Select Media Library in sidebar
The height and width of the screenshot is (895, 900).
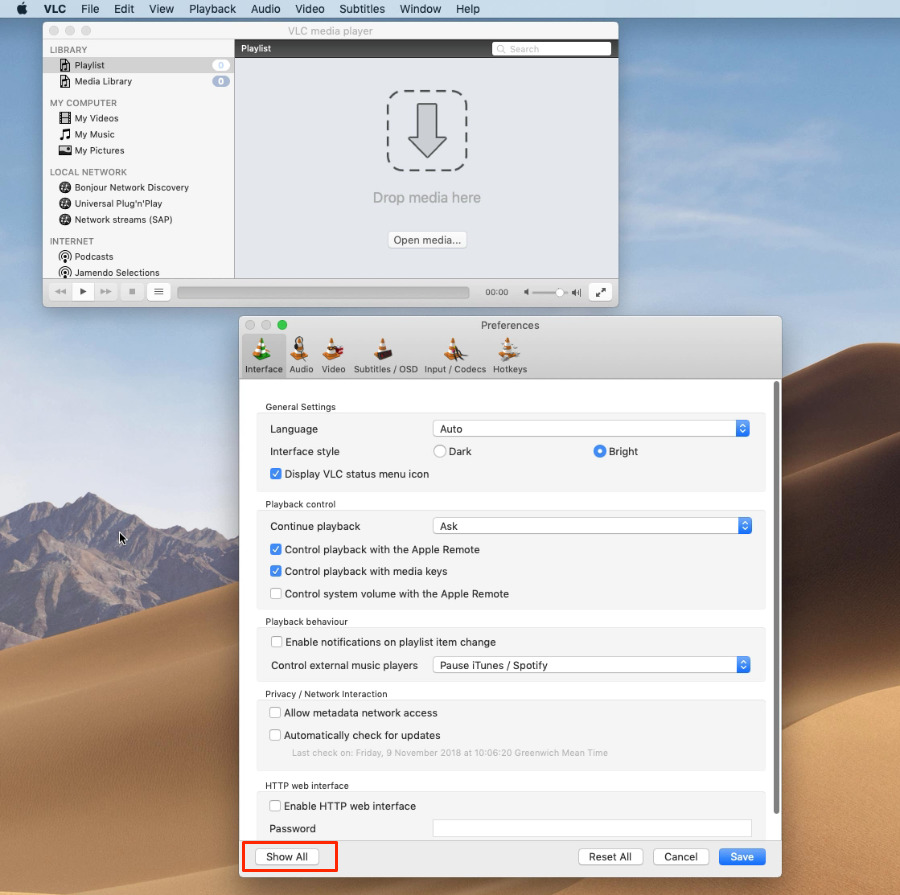coord(103,82)
